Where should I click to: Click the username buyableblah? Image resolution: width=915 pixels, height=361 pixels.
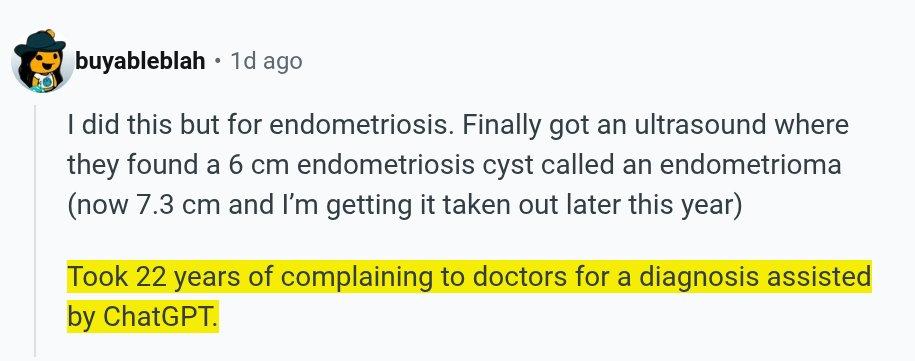point(140,61)
